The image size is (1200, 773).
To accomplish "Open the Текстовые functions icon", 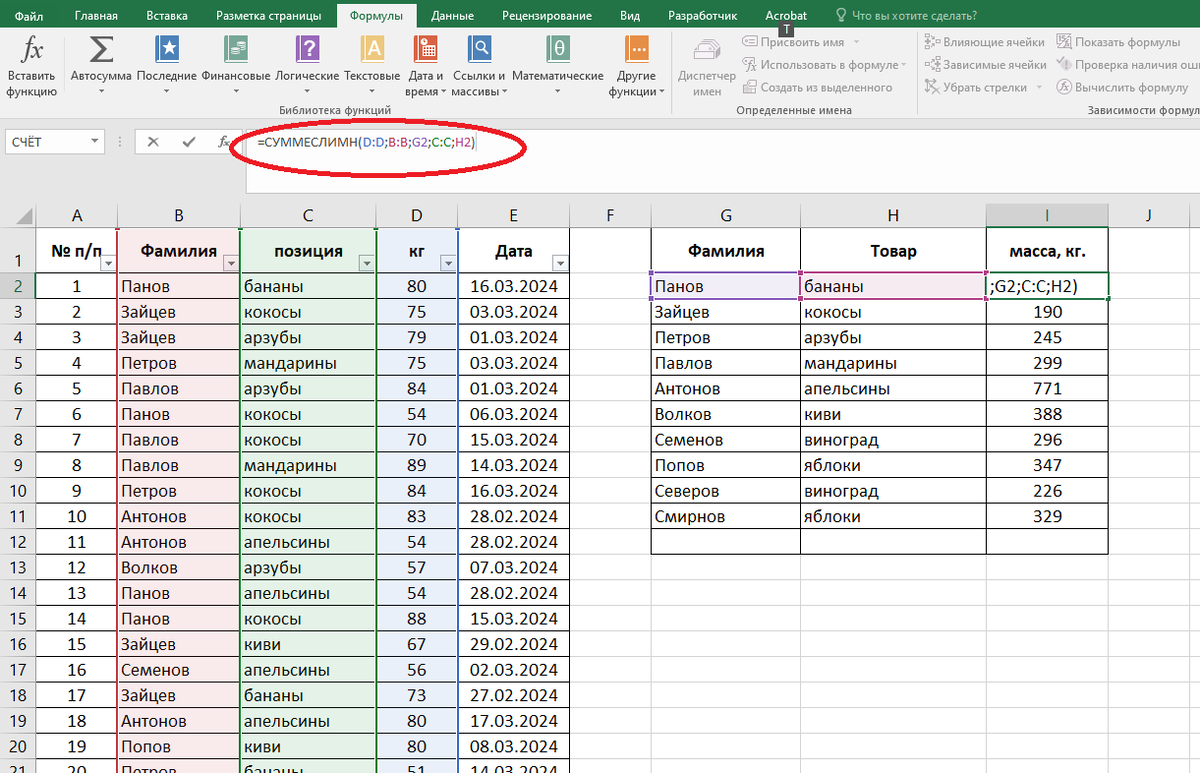I will point(372,49).
